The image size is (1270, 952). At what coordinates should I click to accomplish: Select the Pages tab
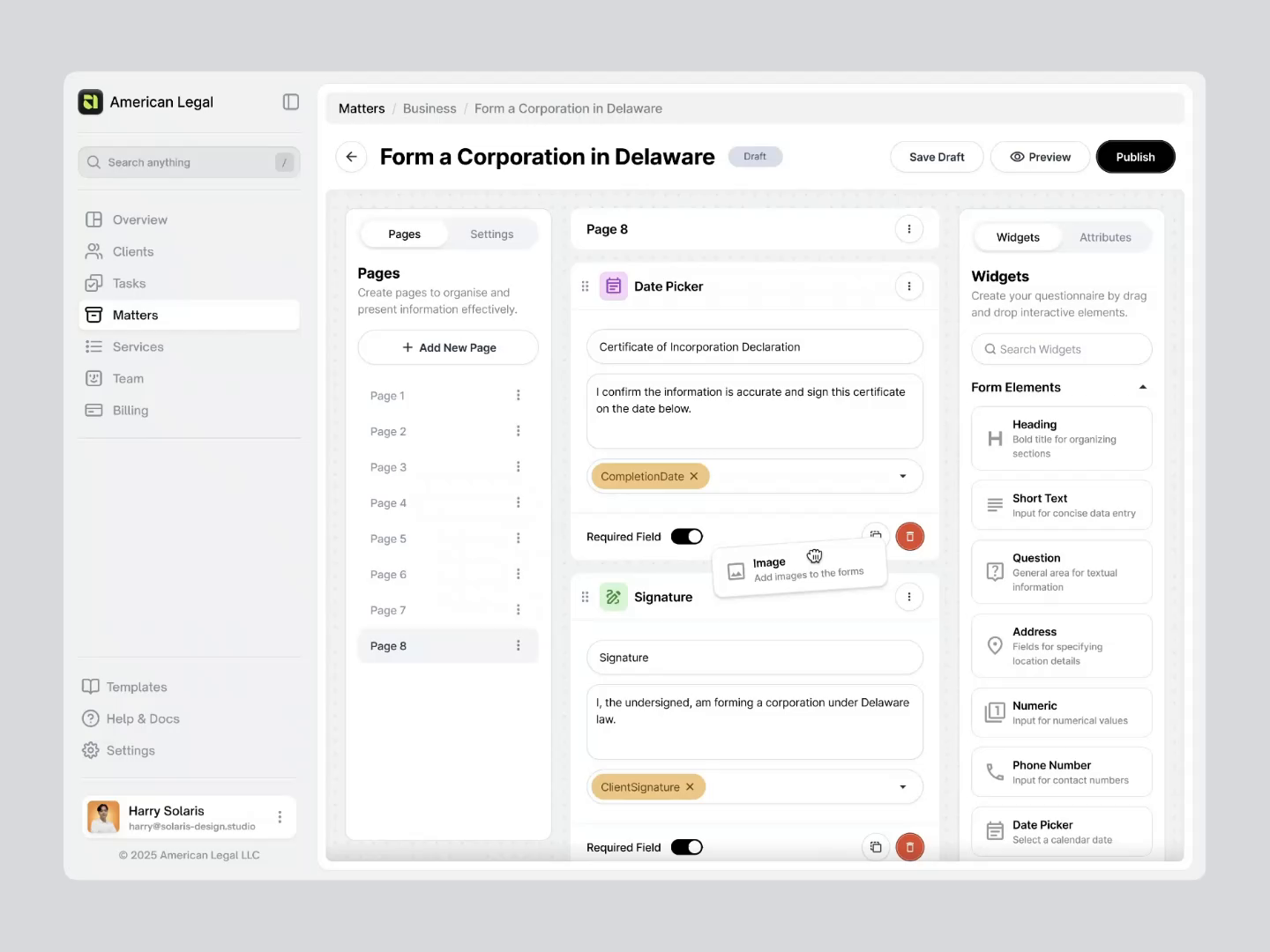pyautogui.click(x=404, y=234)
